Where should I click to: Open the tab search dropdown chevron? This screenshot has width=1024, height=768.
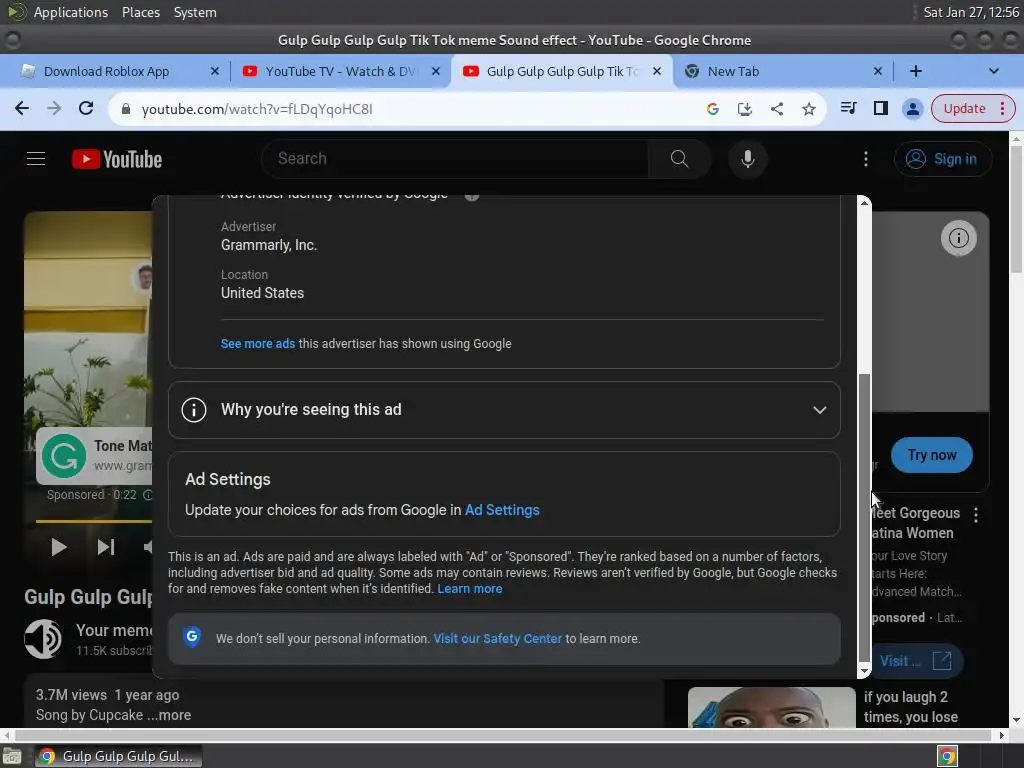click(993, 71)
